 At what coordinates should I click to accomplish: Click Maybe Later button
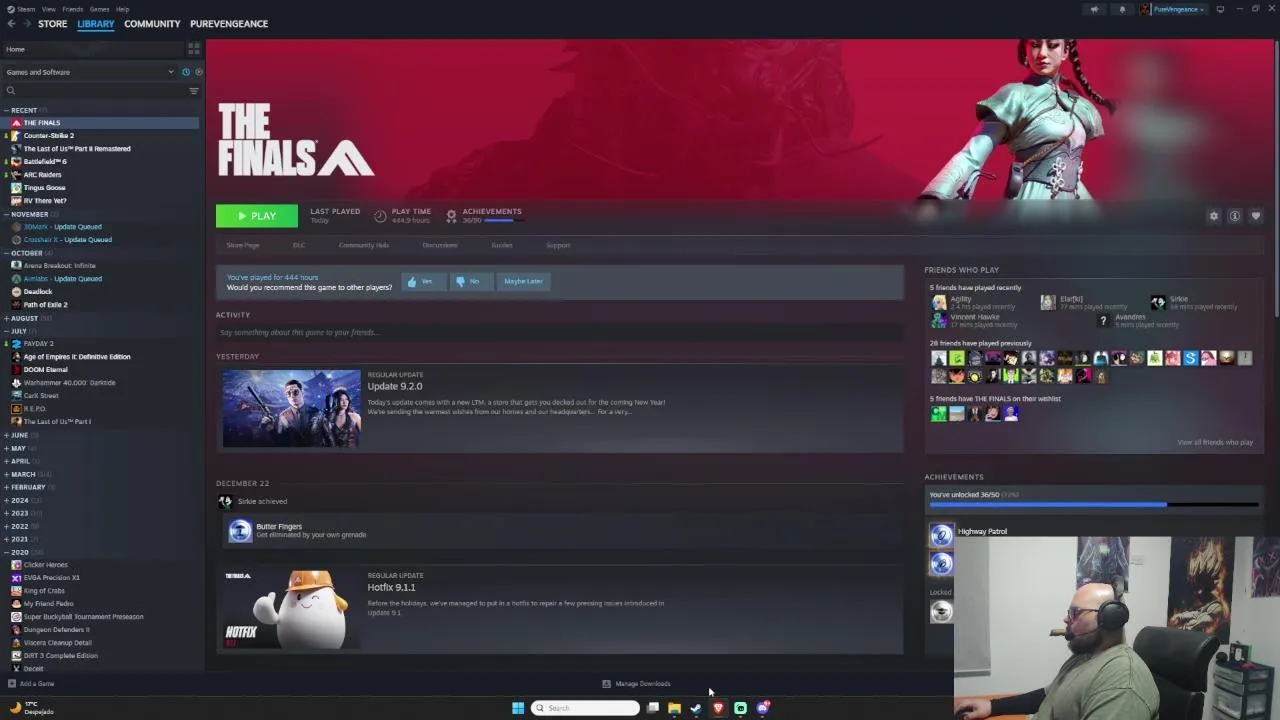click(523, 281)
